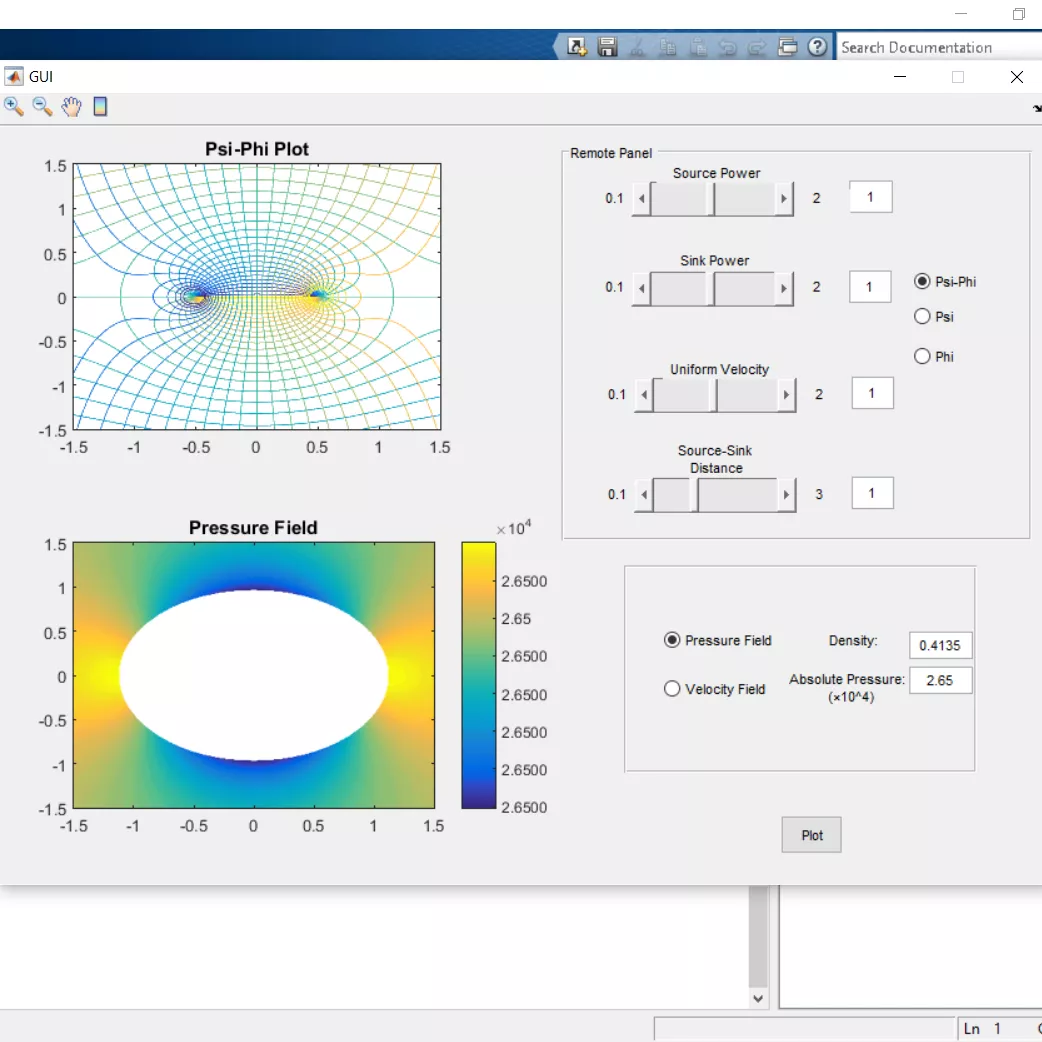Minimize the GUI figure window
Viewport: 1042px width, 1042px height.
coord(900,76)
